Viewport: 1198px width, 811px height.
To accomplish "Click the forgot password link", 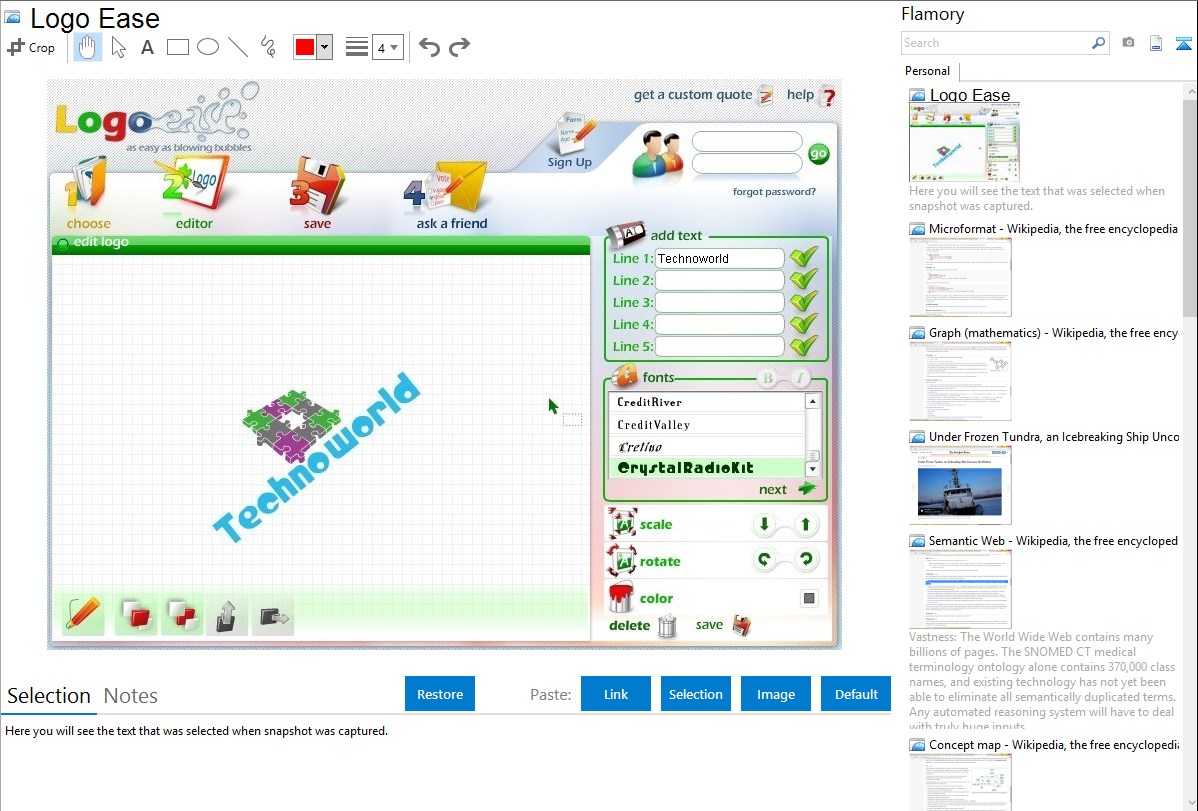I will tap(774, 192).
